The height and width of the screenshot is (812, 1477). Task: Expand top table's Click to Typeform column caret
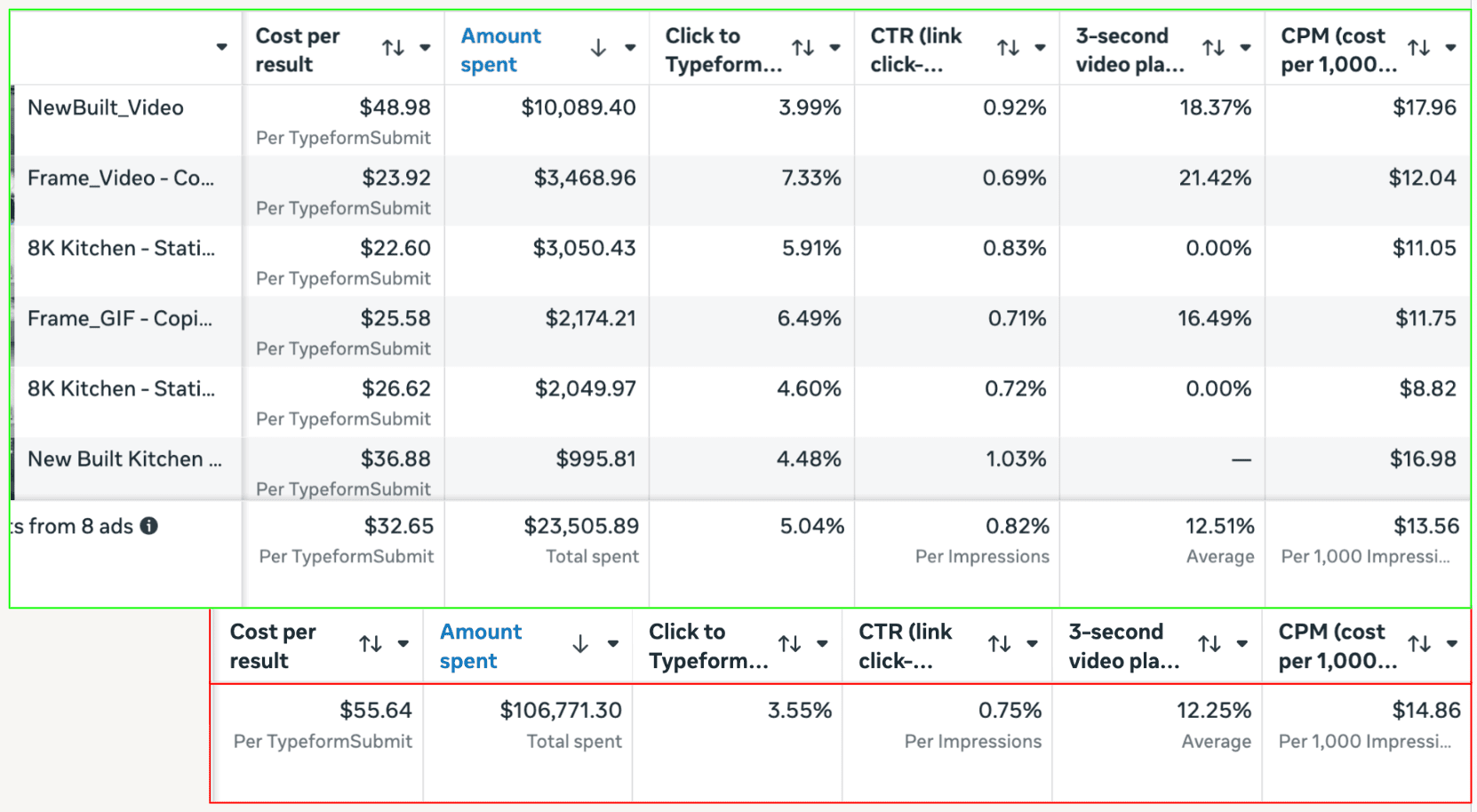coord(834,48)
